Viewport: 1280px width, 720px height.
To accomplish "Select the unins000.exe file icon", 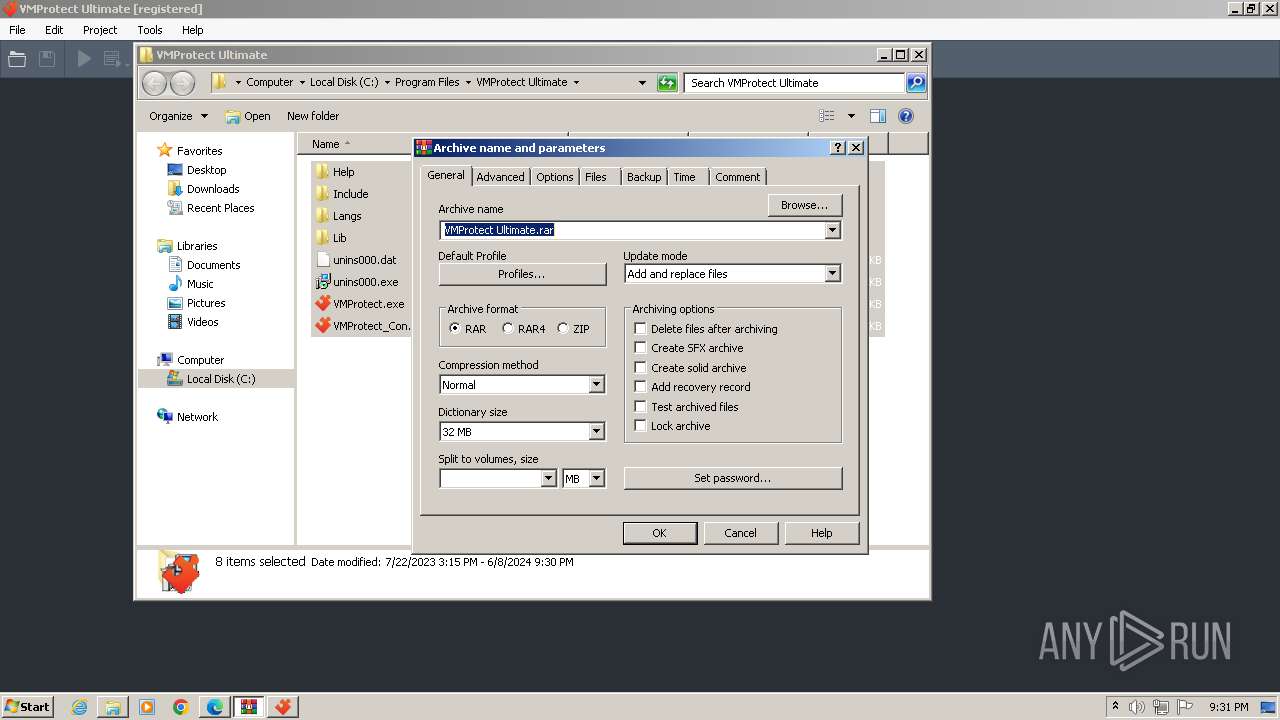I will coord(322,282).
